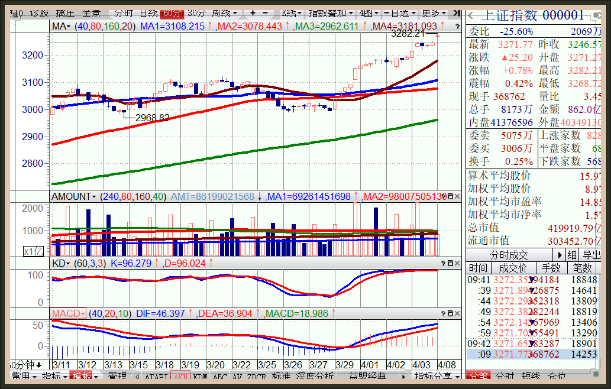Viewport: 611px width, 389px height.
Task: Click the 上证指数 000001 title
Action: click(x=533, y=16)
